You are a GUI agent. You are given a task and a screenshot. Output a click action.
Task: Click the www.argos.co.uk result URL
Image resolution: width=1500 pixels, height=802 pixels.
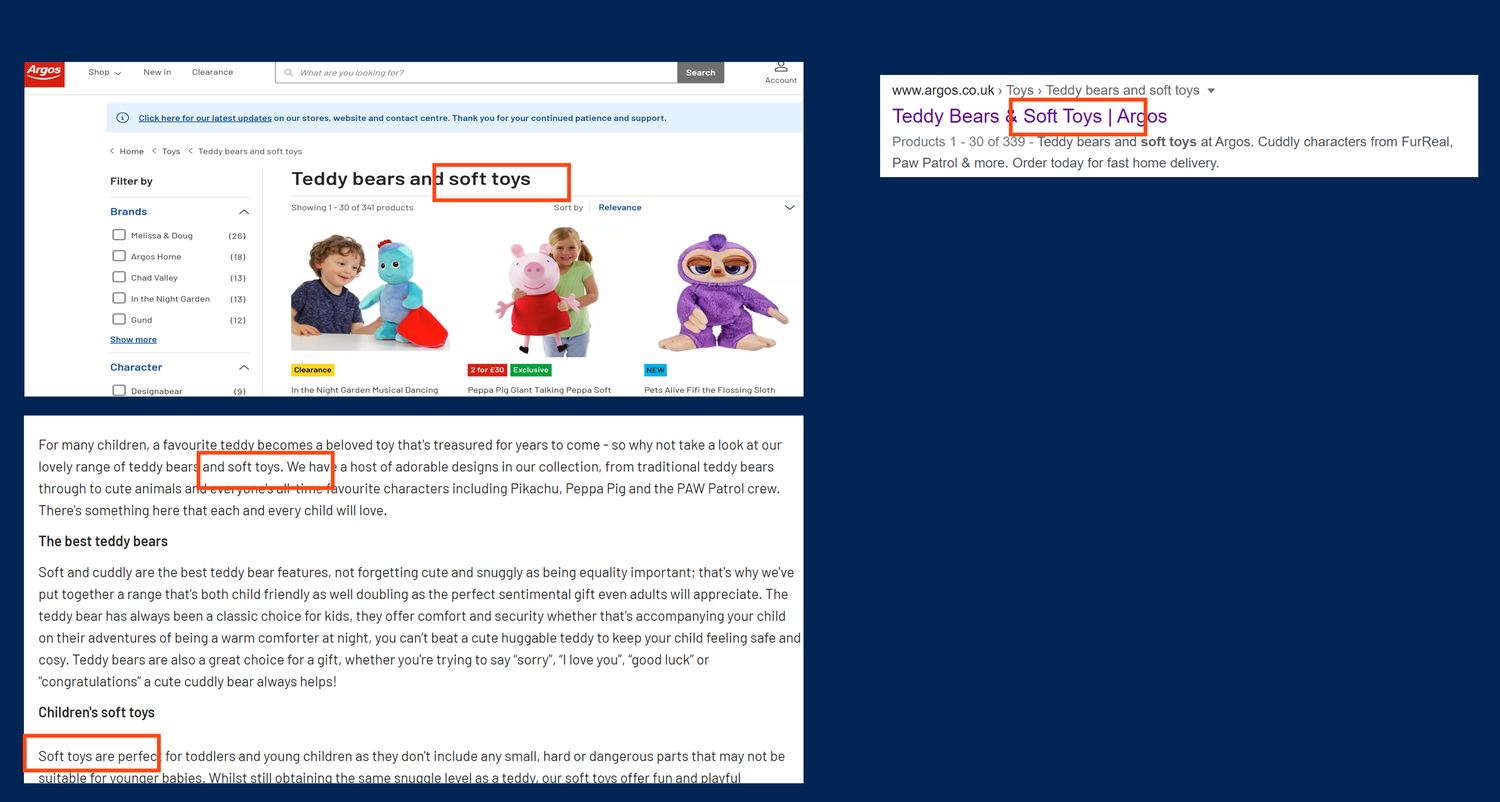pos(943,90)
